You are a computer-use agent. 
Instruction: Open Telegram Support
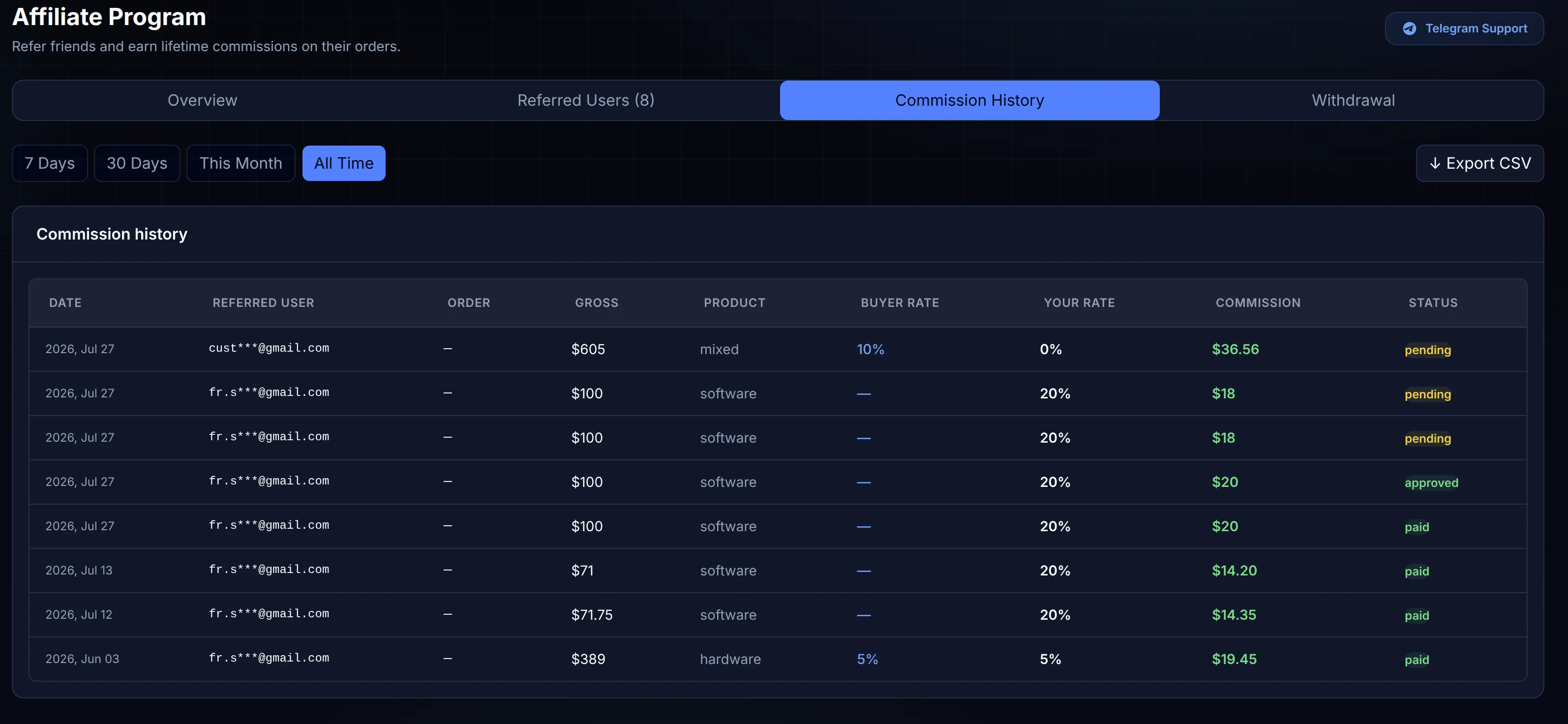(x=1464, y=29)
